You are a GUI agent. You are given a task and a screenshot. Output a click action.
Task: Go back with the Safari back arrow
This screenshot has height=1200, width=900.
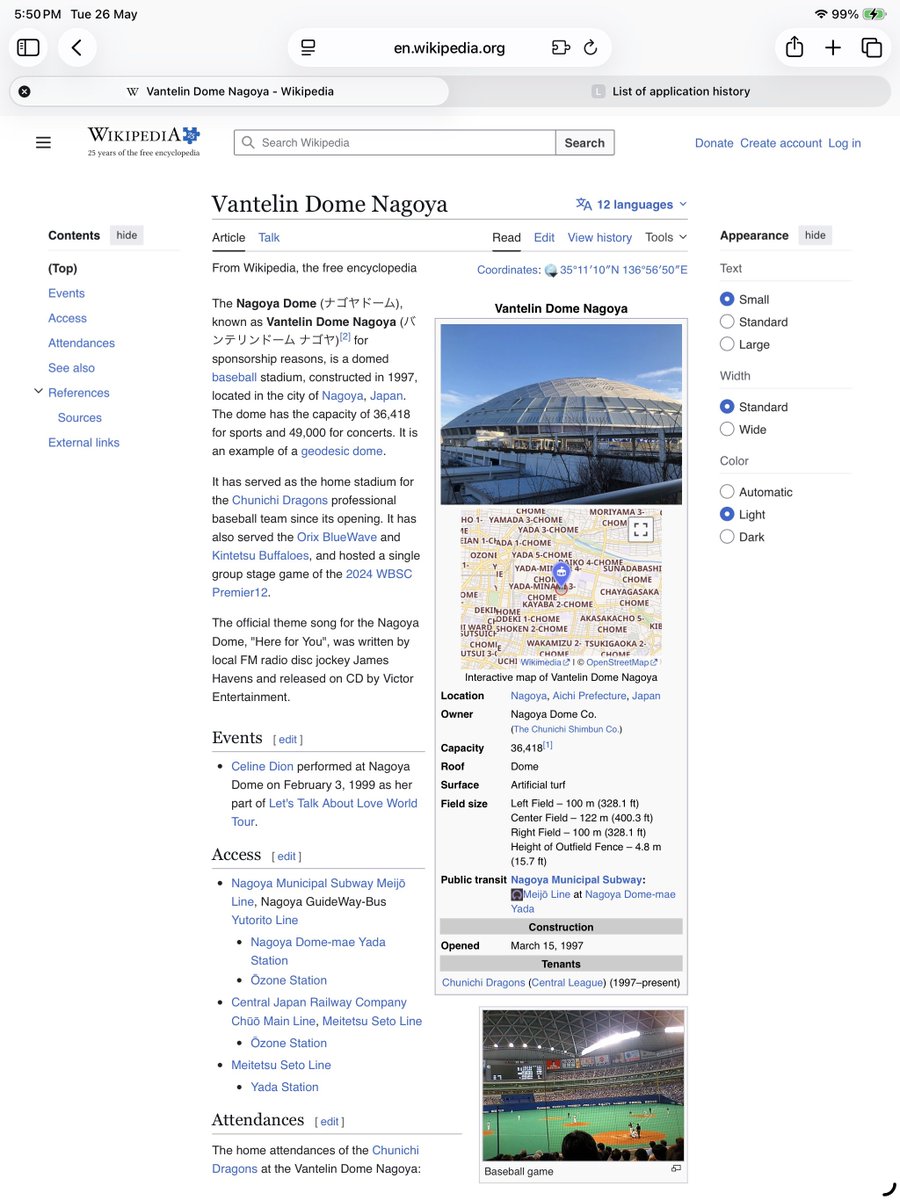77,47
